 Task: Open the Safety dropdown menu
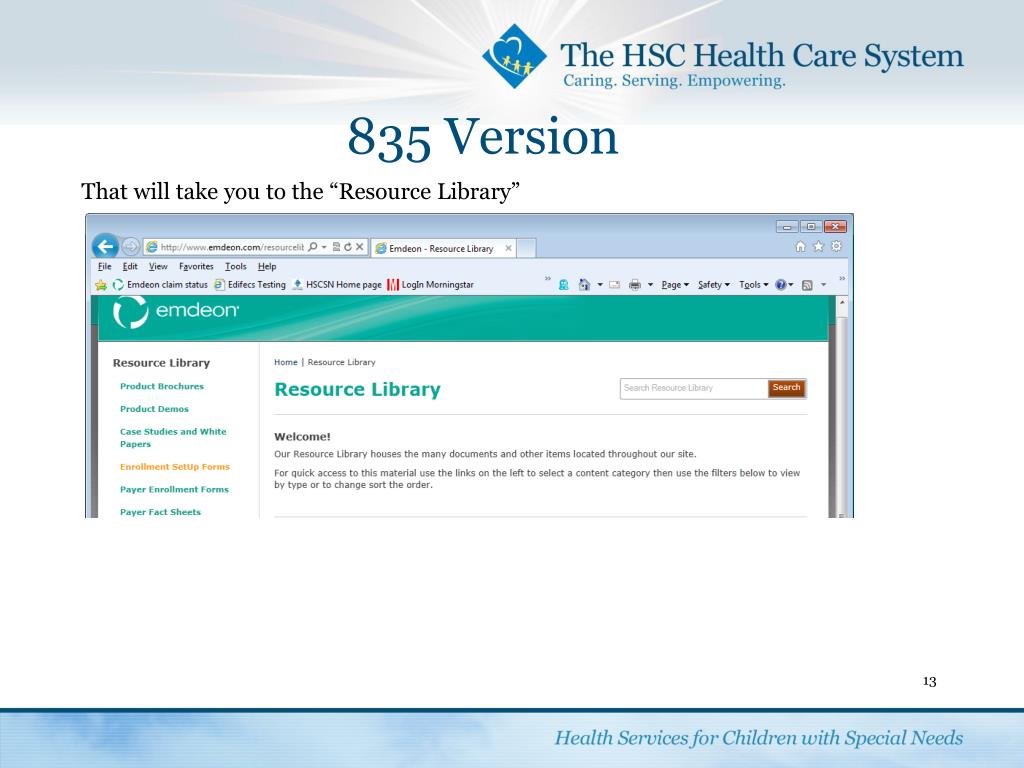pyautogui.click(x=714, y=285)
